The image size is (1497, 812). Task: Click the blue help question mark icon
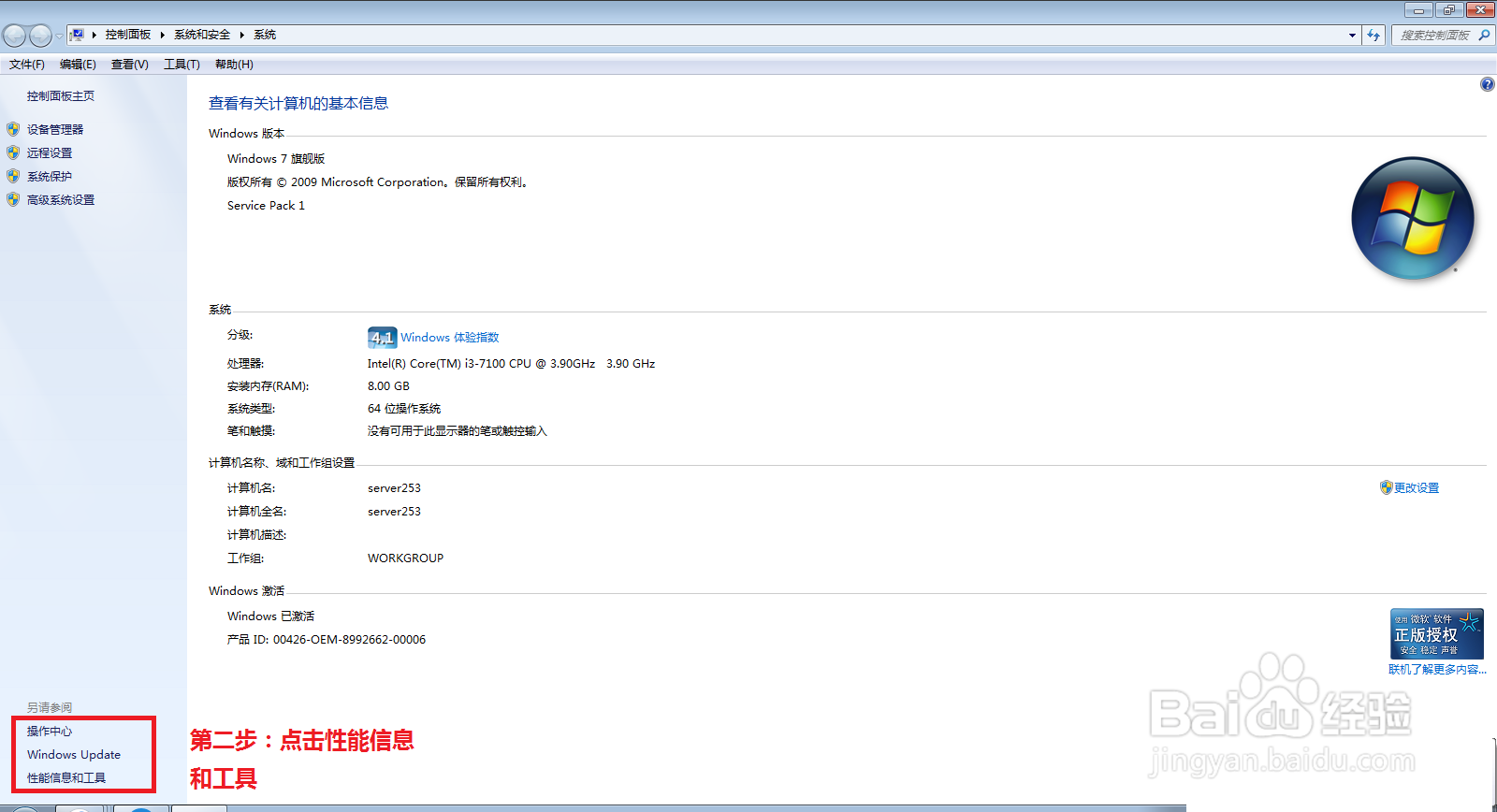click(1487, 84)
